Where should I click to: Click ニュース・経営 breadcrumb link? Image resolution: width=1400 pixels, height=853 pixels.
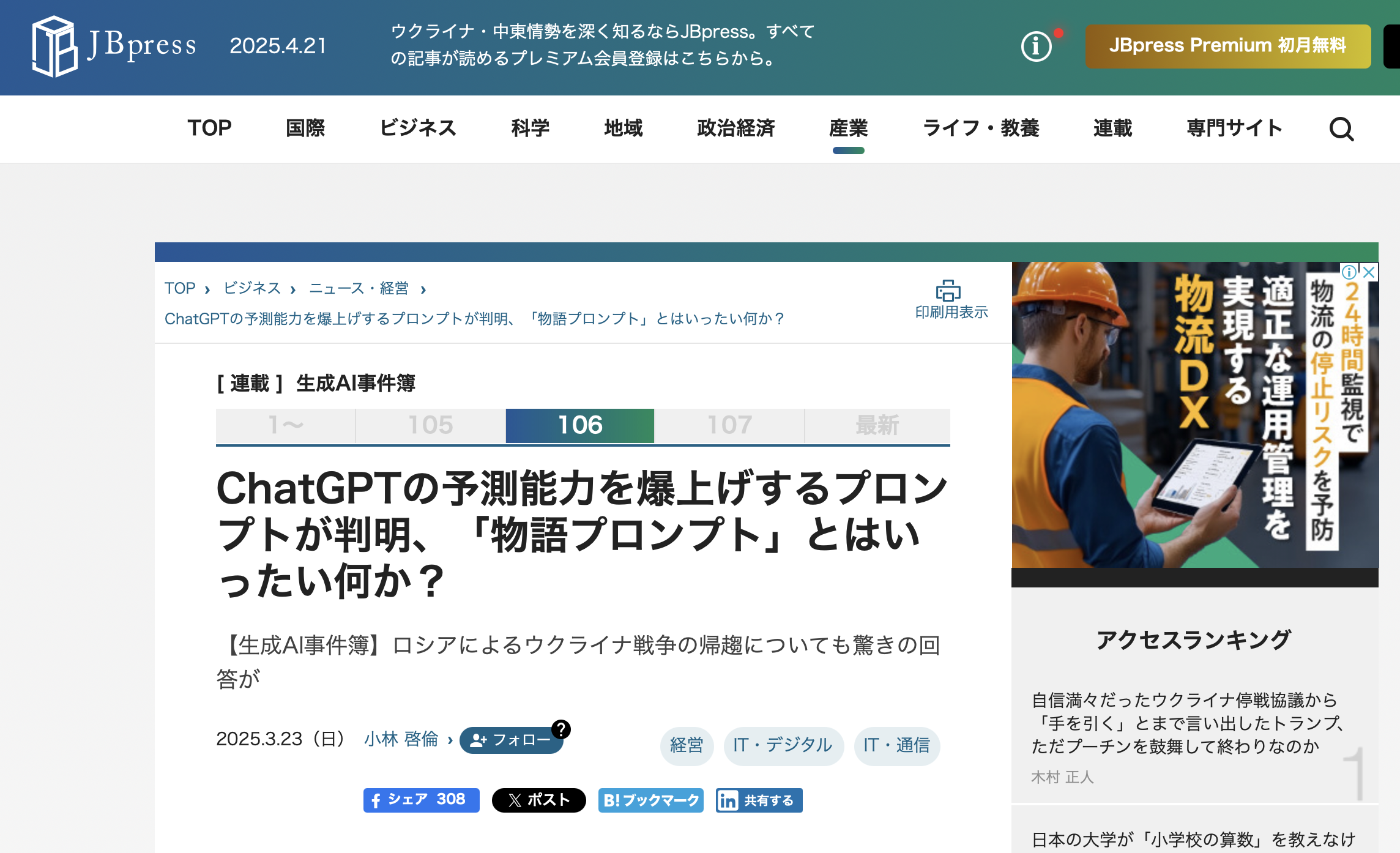pos(359,288)
